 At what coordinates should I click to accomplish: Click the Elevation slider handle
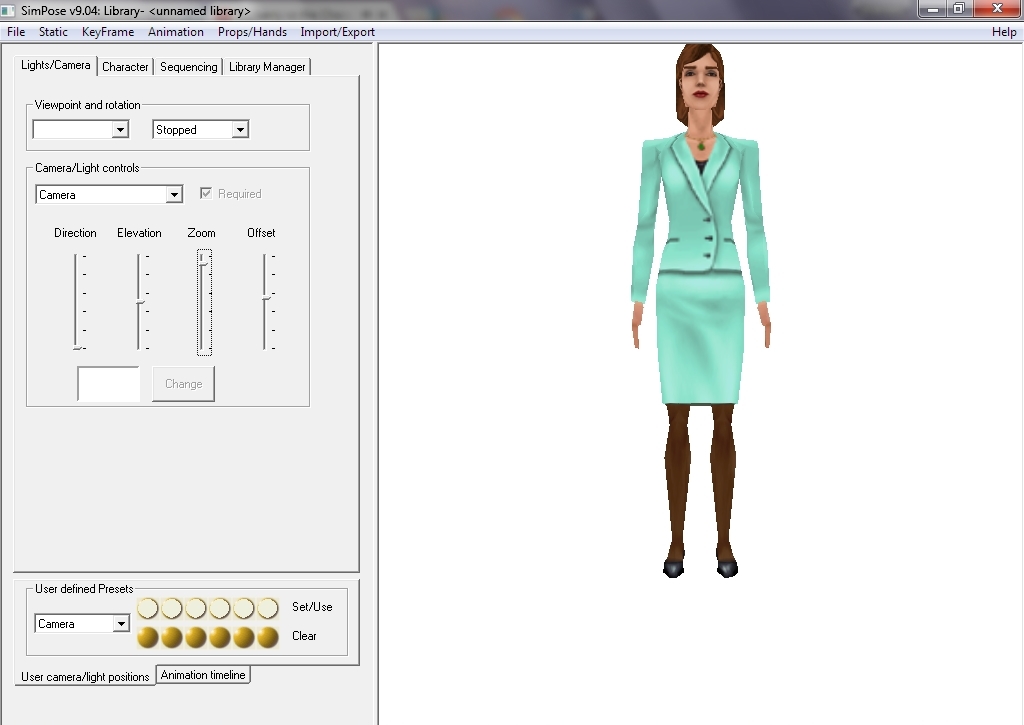(140, 302)
